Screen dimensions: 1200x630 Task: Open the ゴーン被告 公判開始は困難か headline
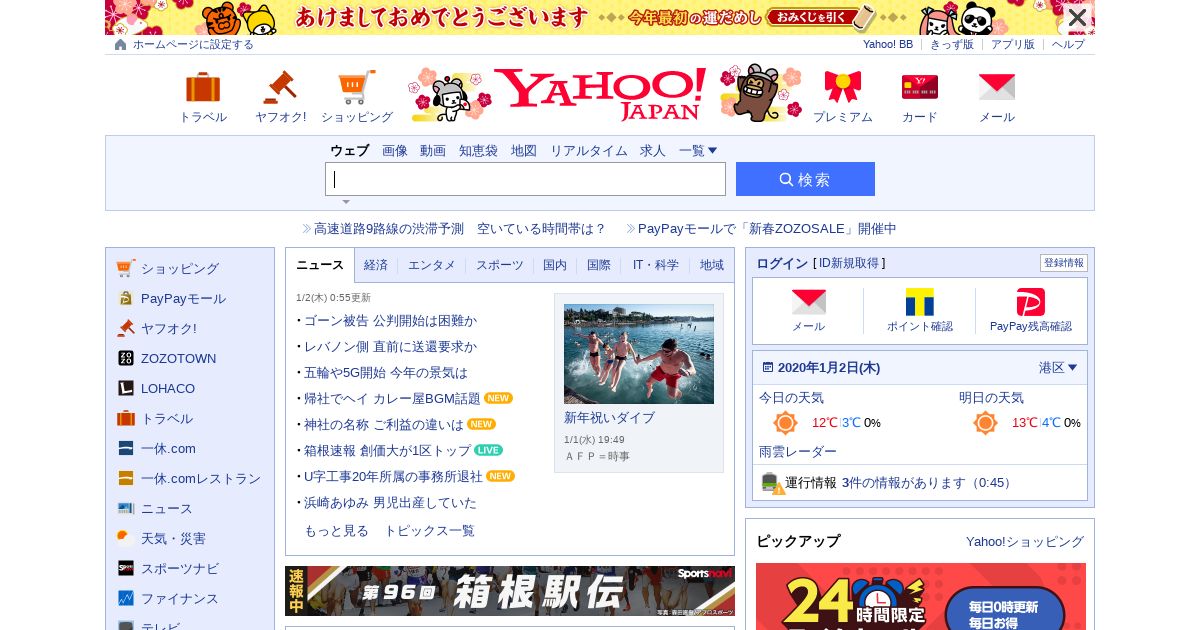pos(390,320)
